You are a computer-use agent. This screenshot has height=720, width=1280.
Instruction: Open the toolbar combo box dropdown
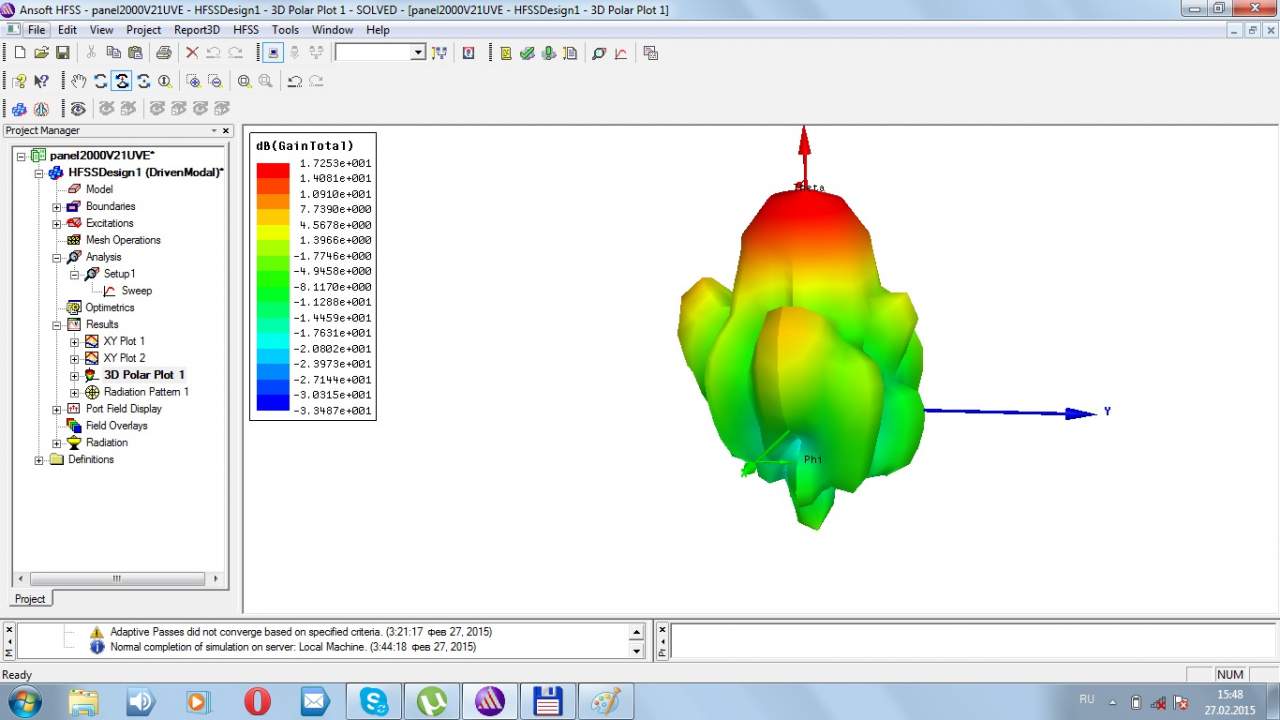[418, 53]
